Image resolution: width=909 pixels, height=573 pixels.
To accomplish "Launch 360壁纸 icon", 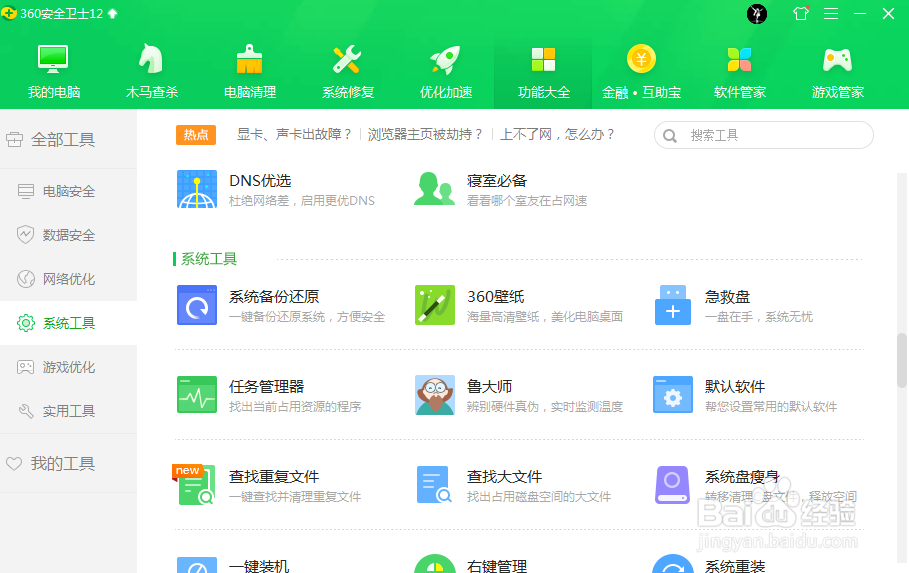I will pyautogui.click(x=435, y=305).
